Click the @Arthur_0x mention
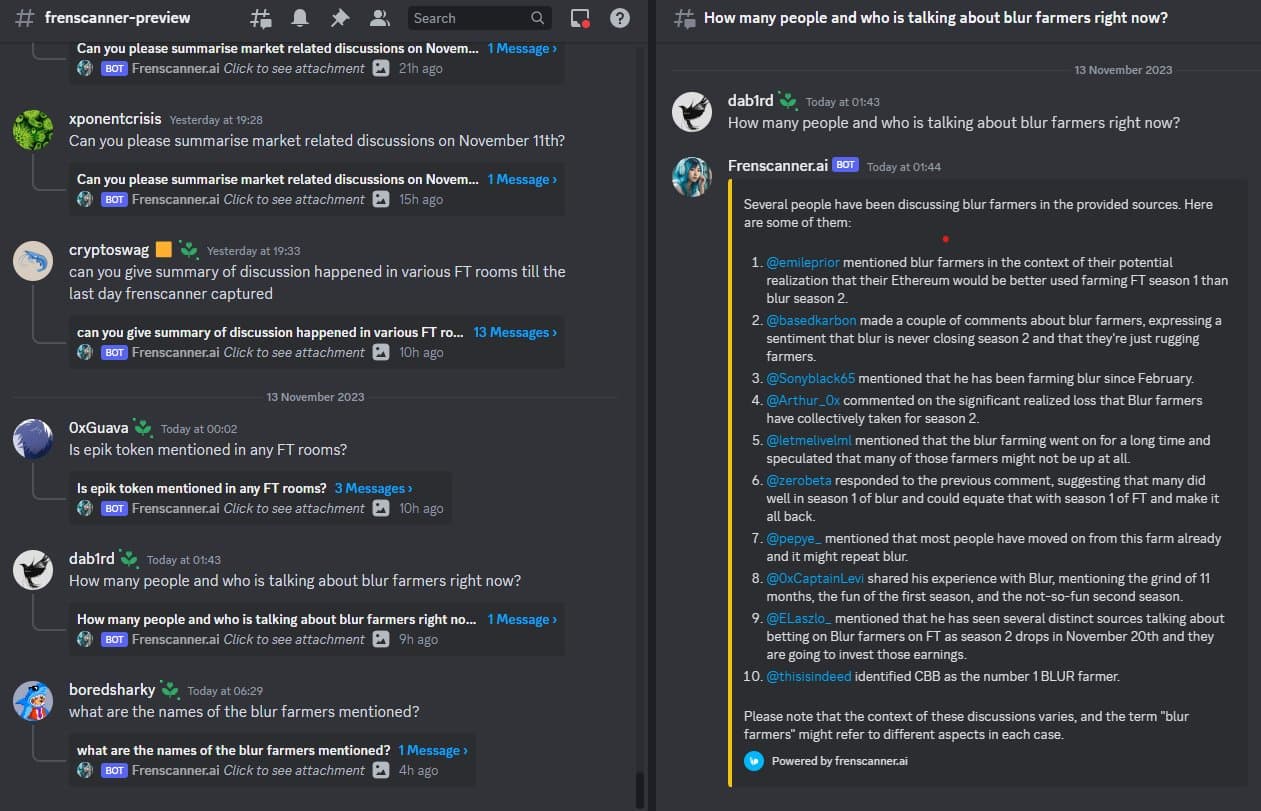This screenshot has height=811, width=1261. click(803, 400)
